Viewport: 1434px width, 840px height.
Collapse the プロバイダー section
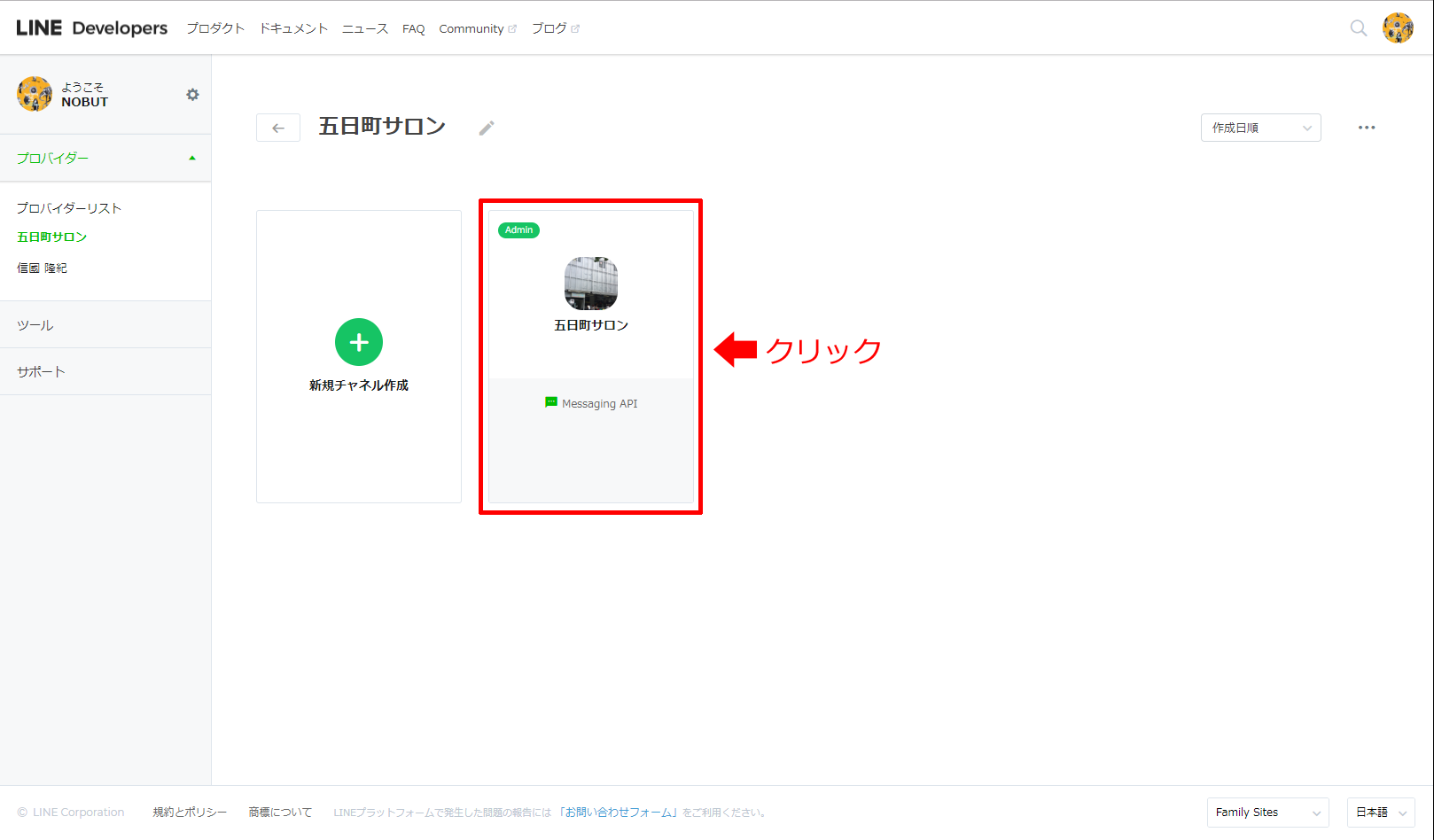point(105,158)
